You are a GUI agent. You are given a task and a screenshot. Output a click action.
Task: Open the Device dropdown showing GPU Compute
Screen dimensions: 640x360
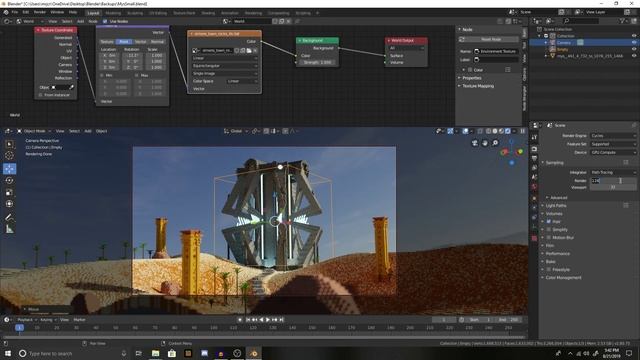613,152
